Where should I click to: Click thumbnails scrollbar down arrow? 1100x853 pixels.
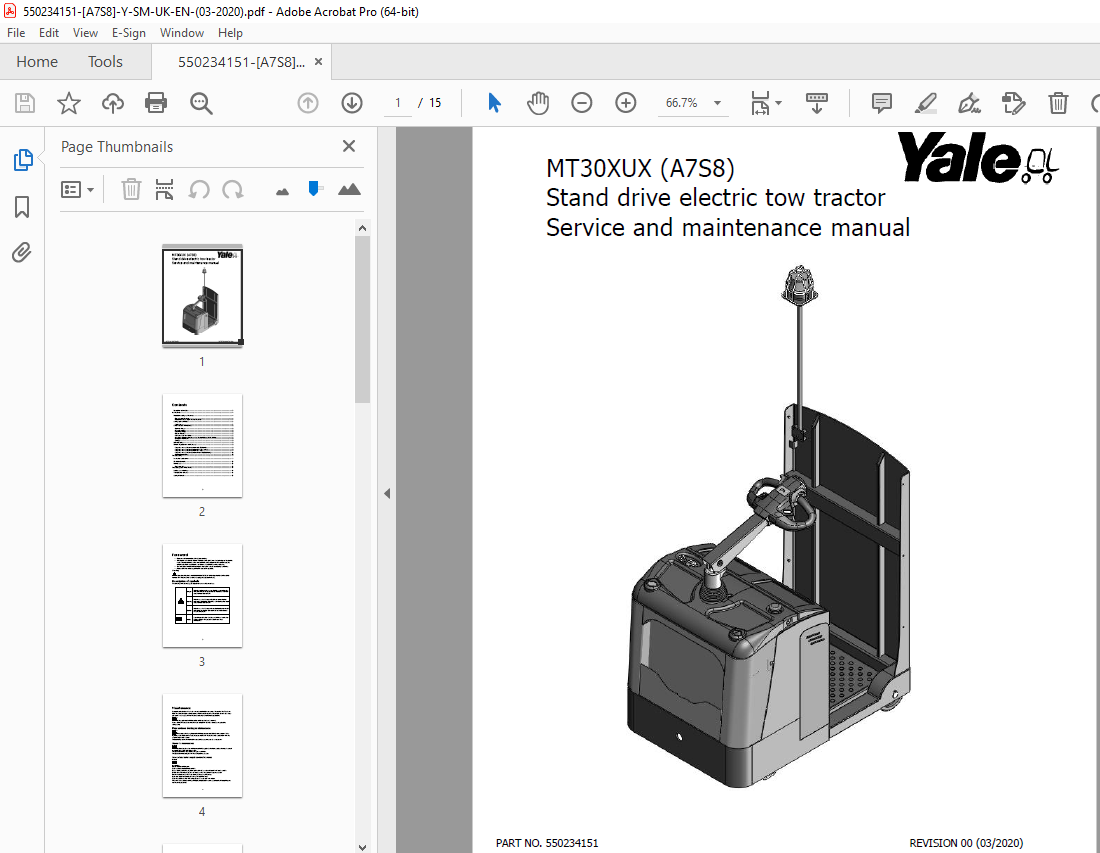362,847
